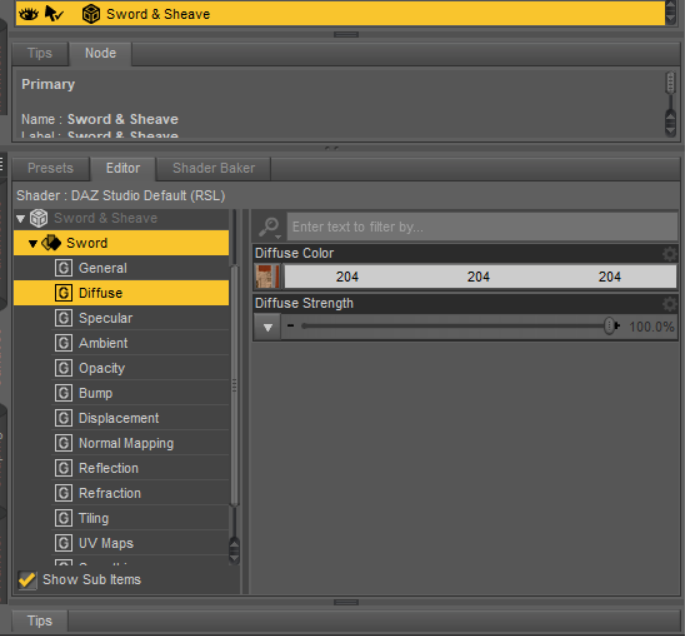Screen dimensions: 685x636
Task: Click the G icon beside Opacity
Action: 64,368
